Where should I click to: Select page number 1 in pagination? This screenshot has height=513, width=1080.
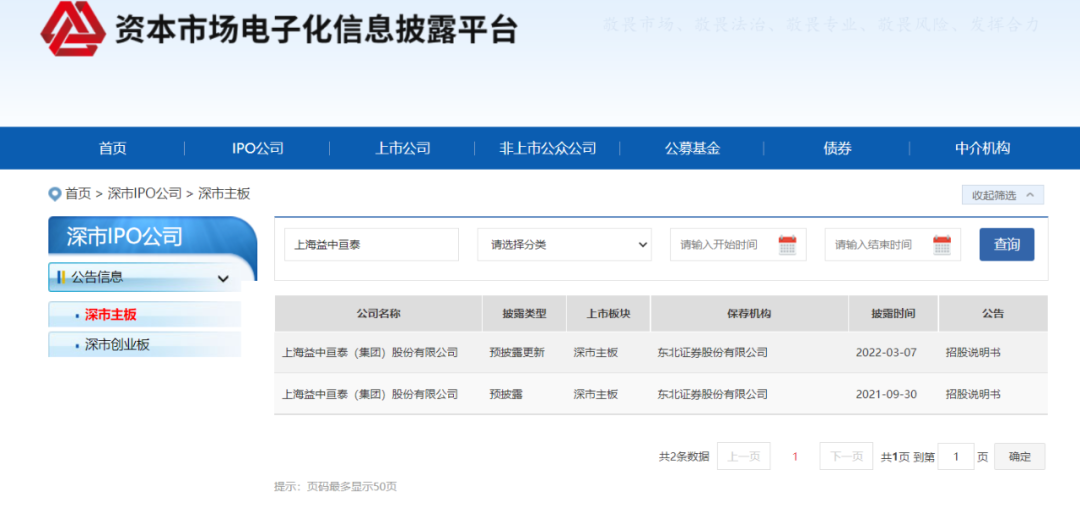tap(795, 457)
